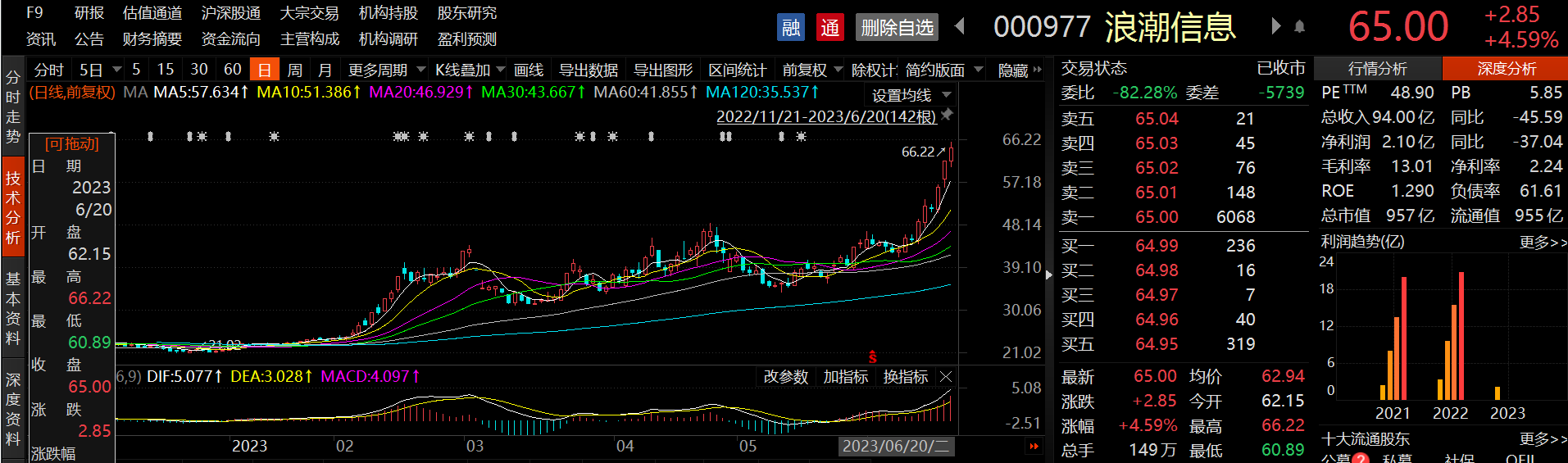Select the 月 monthly K-line period
The width and height of the screenshot is (1568, 463).
[325, 70]
